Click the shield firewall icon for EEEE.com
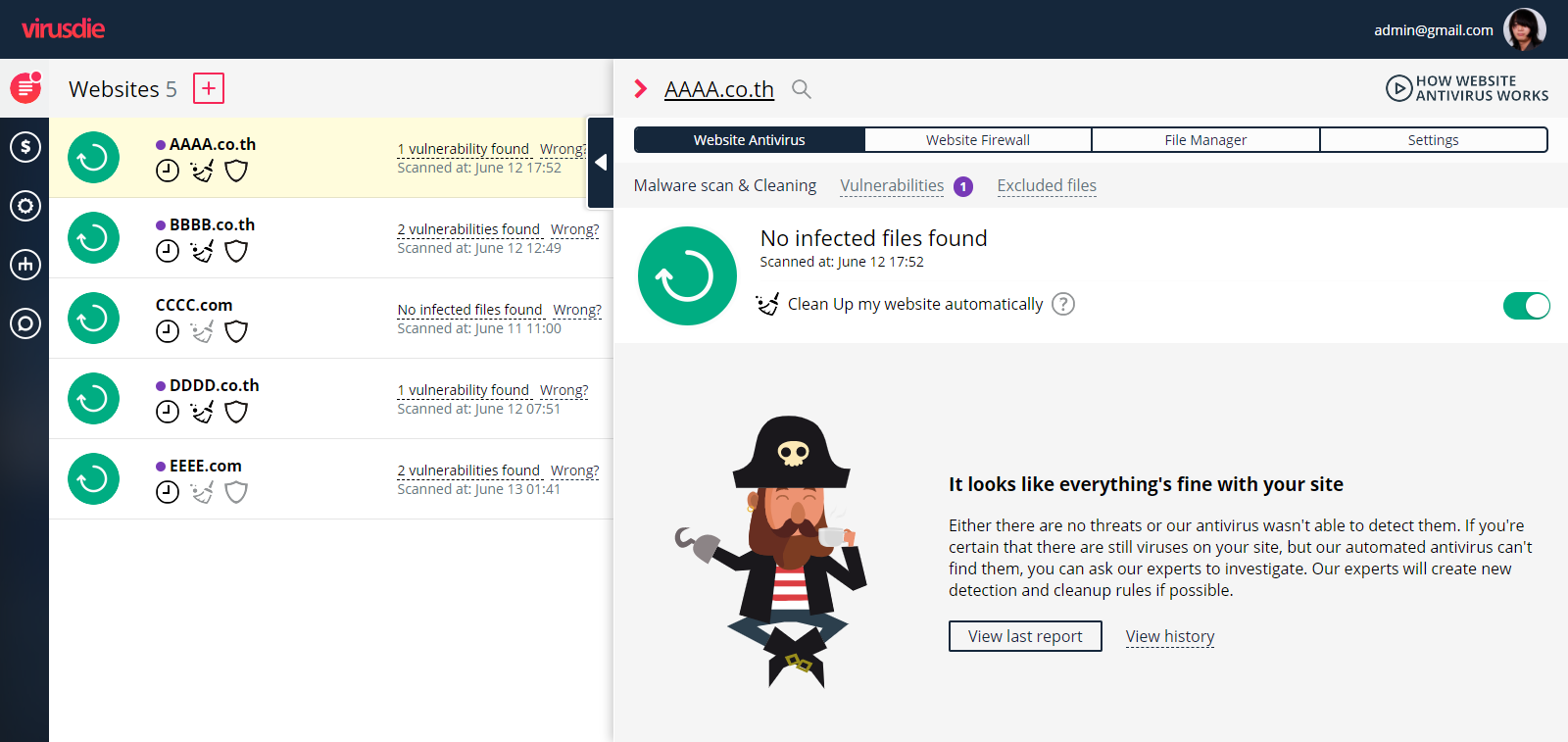This screenshot has height=742, width=1568. (x=236, y=492)
